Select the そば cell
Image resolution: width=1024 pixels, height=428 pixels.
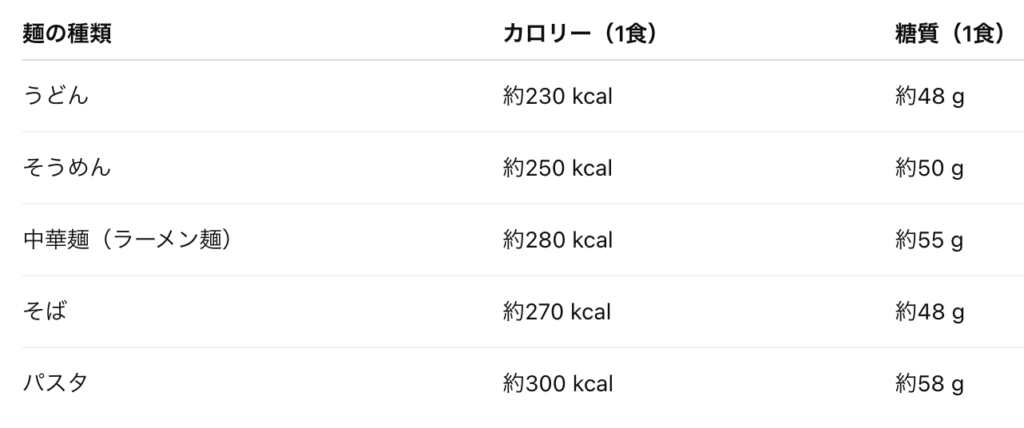click(45, 312)
